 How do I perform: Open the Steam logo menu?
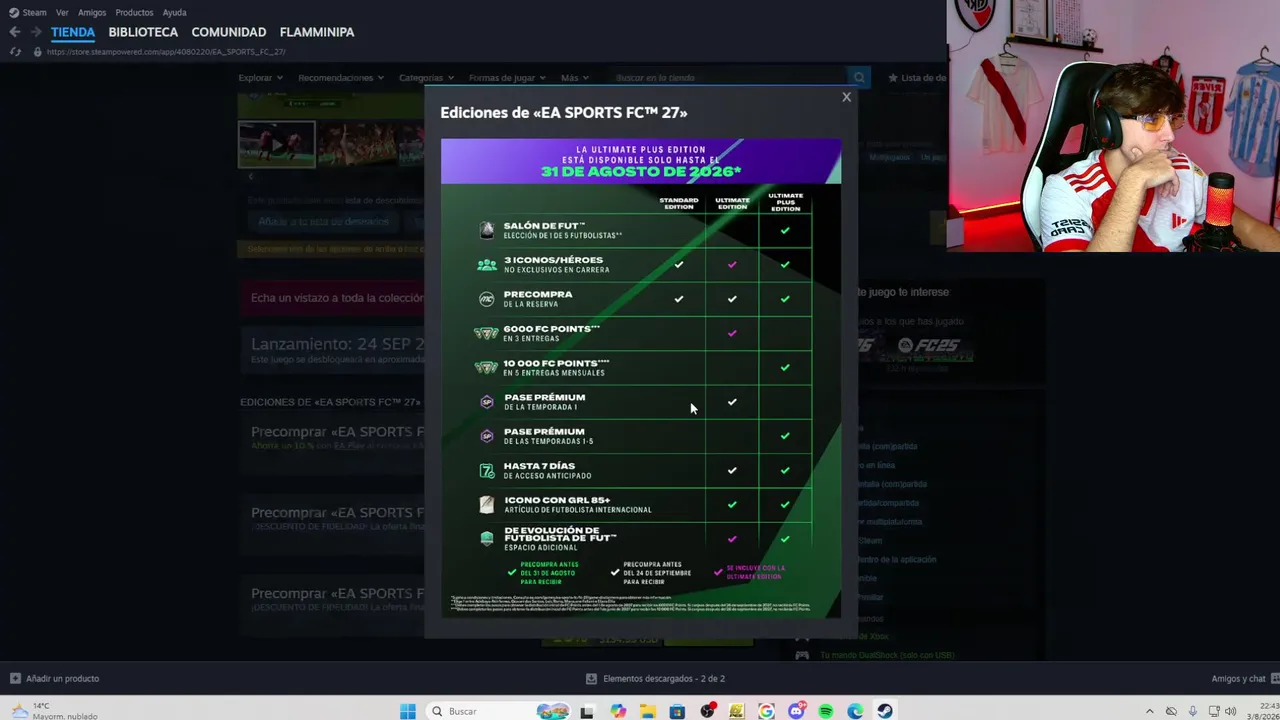(x=28, y=13)
